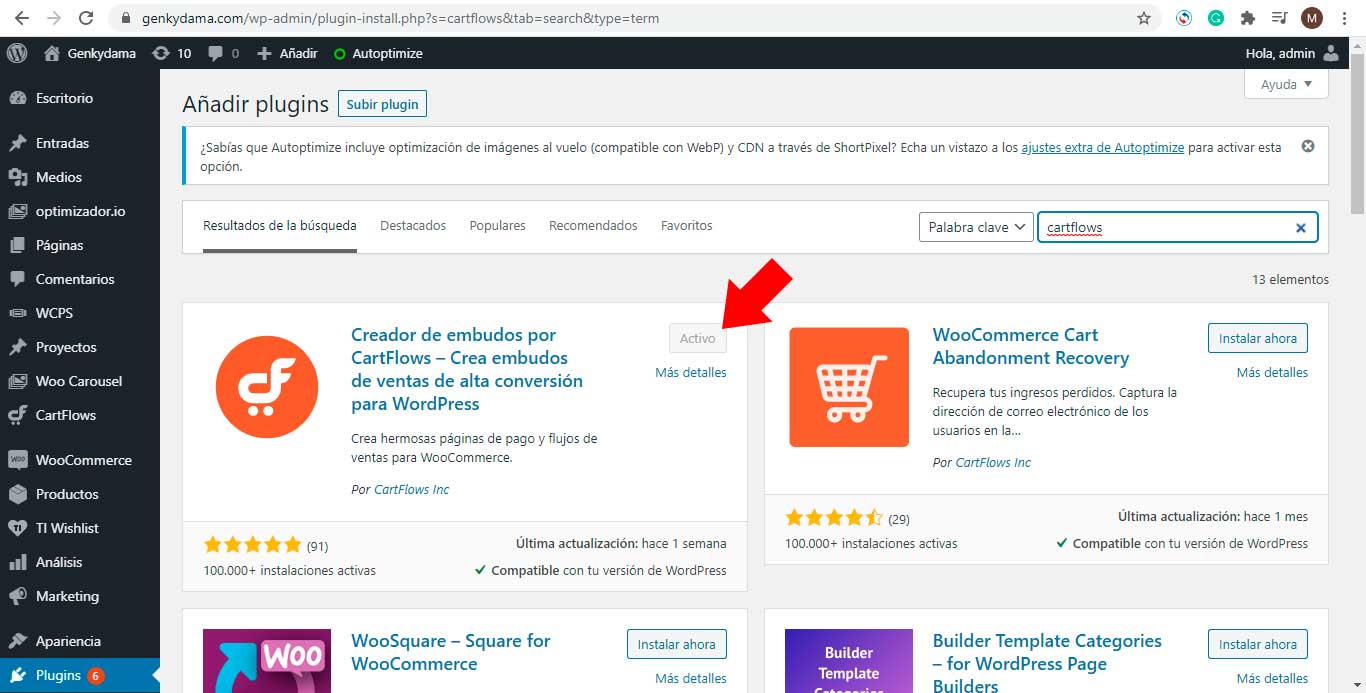
Task: Open Plugins in sidebar
Action: pos(80,675)
